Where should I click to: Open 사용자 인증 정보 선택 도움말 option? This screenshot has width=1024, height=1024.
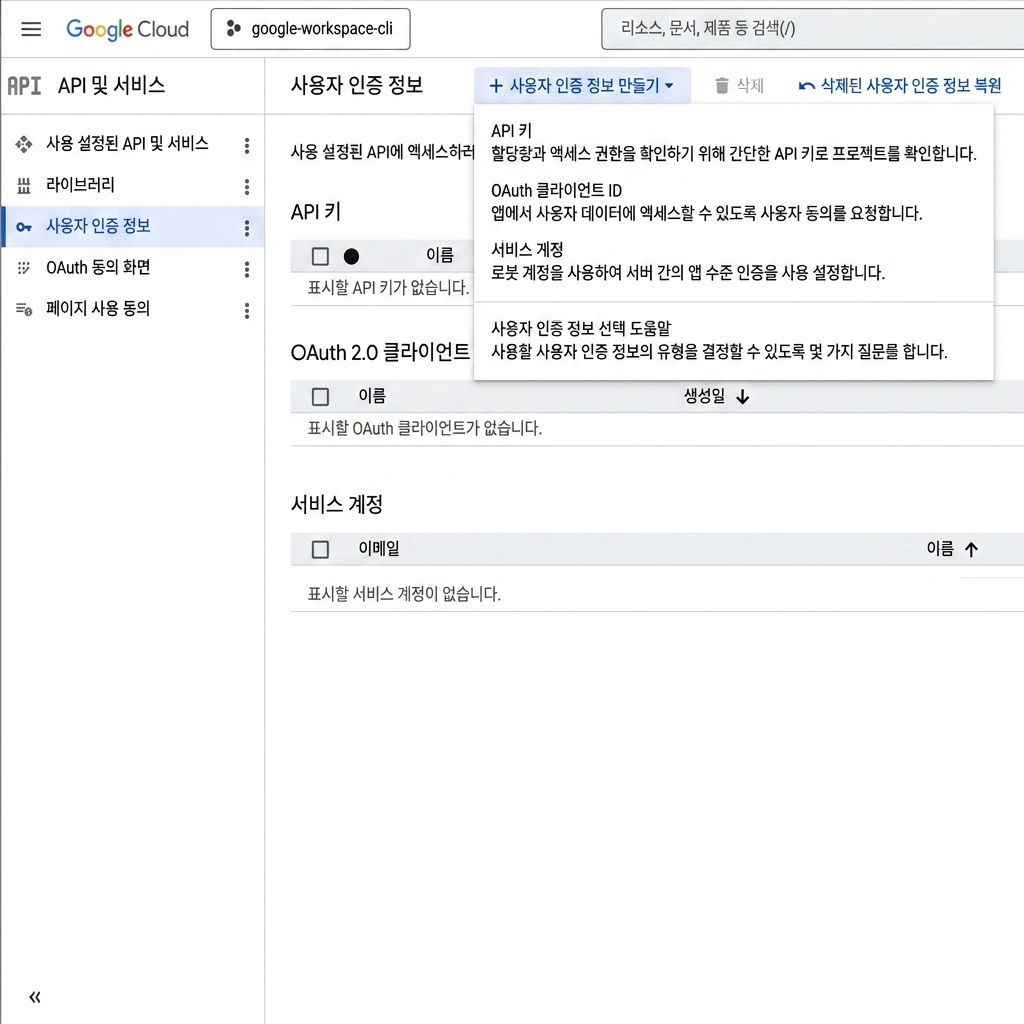(x=733, y=340)
